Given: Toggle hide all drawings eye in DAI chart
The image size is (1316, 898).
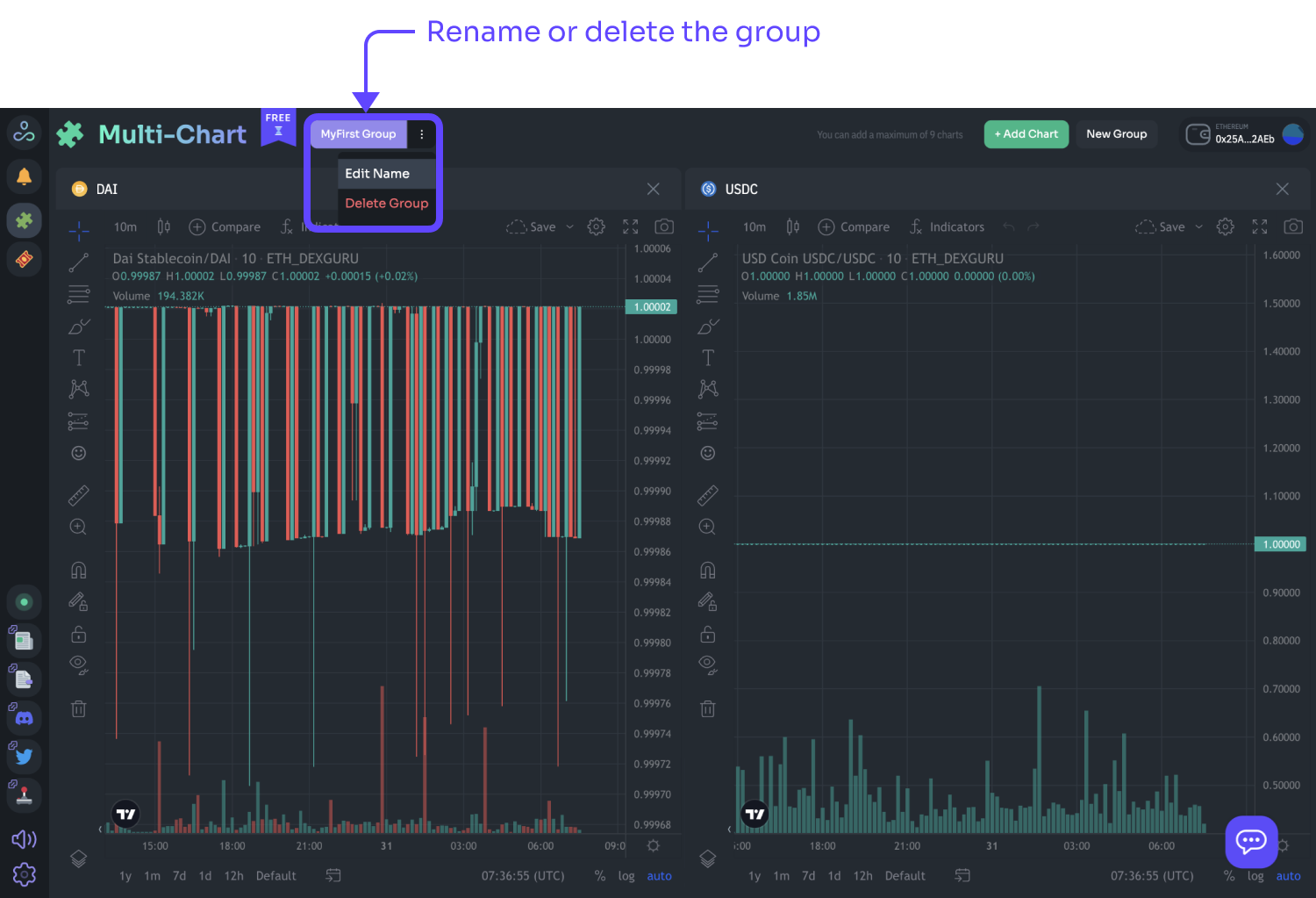Looking at the screenshot, I should pos(79,665).
